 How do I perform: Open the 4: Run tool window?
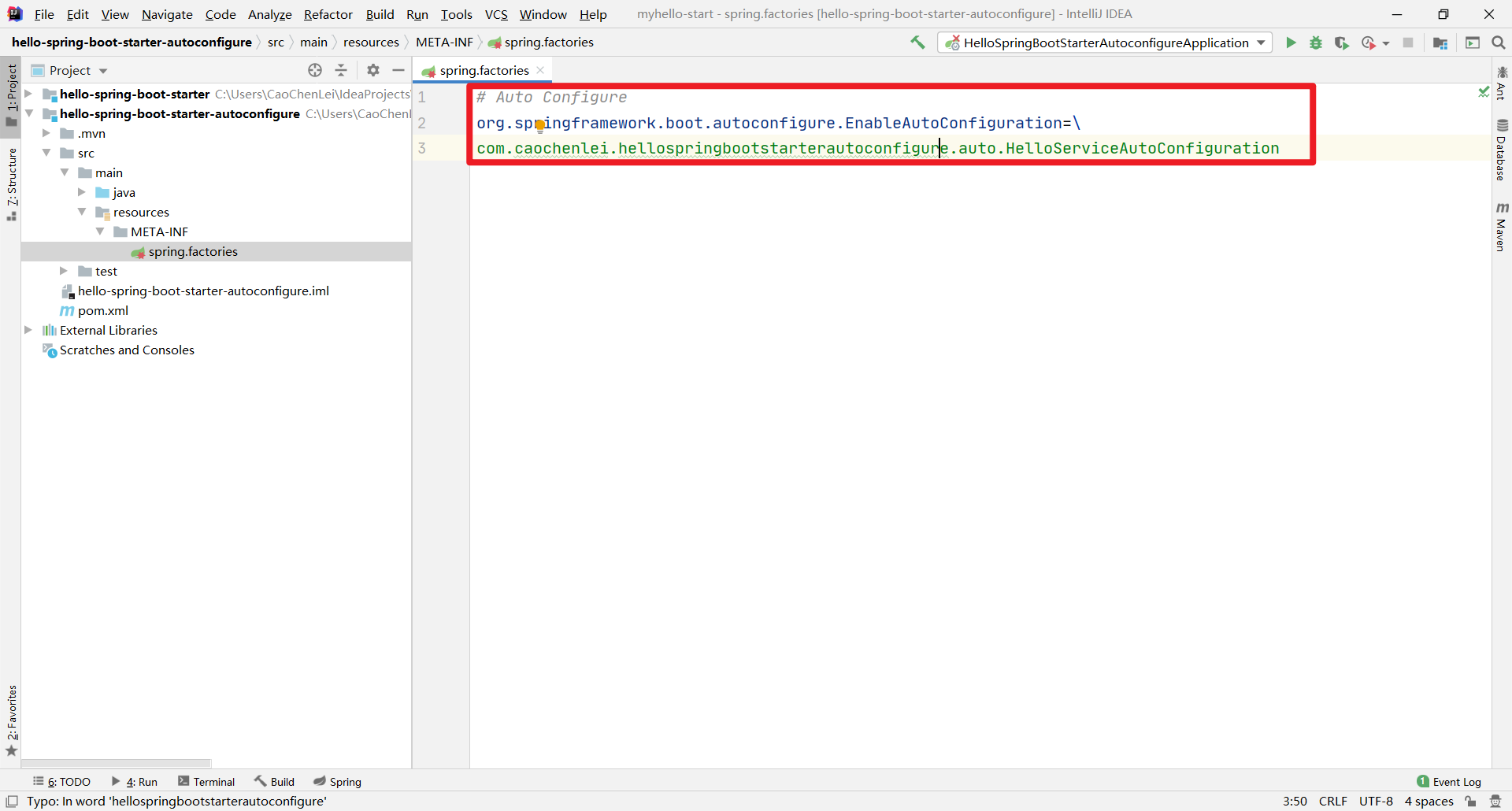[135, 781]
